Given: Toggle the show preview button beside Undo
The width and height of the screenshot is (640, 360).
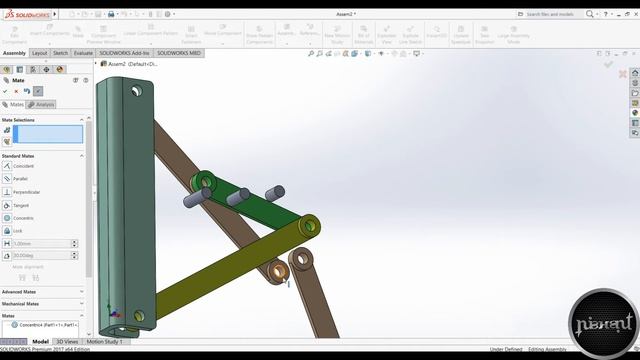Looking at the screenshot, I should [38, 91].
